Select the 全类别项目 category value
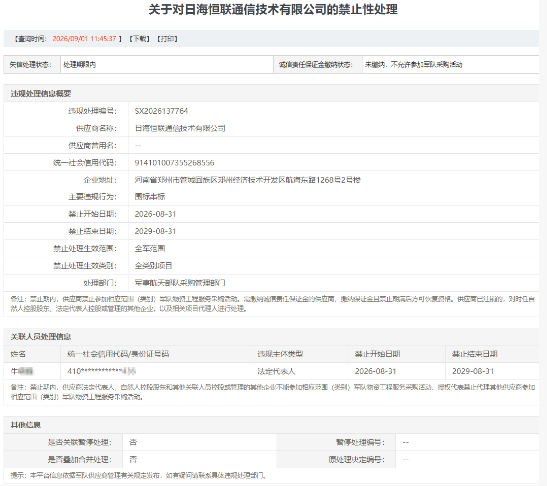Image resolution: width=547 pixels, height=486 pixels. (x=153, y=266)
